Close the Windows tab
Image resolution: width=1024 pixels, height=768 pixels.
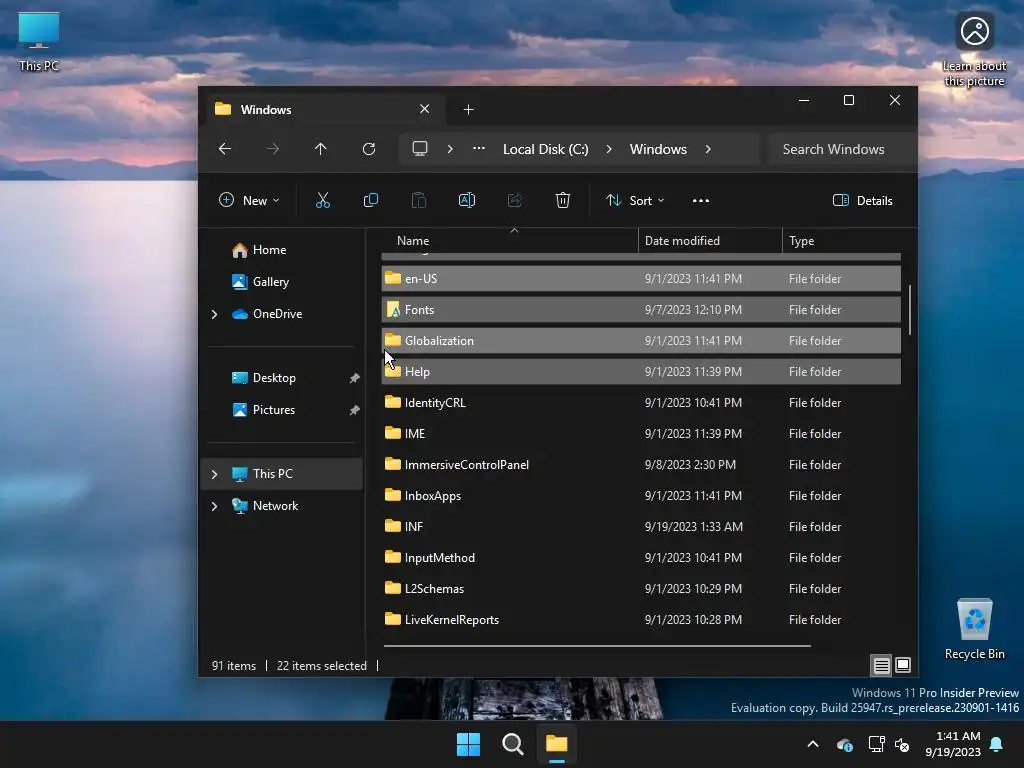[424, 109]
